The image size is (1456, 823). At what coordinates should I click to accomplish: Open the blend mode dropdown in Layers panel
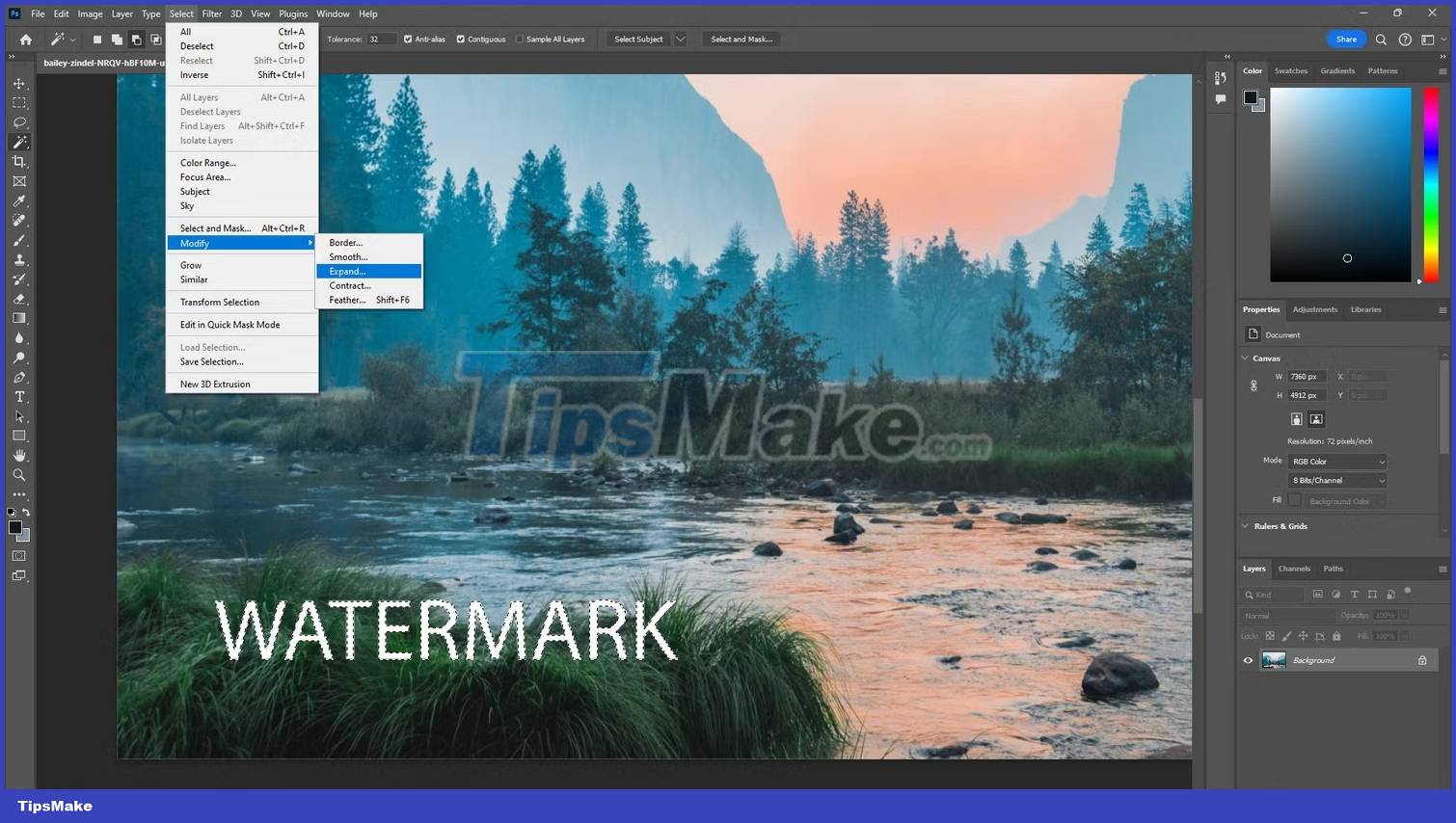(x=1287, y=614)
